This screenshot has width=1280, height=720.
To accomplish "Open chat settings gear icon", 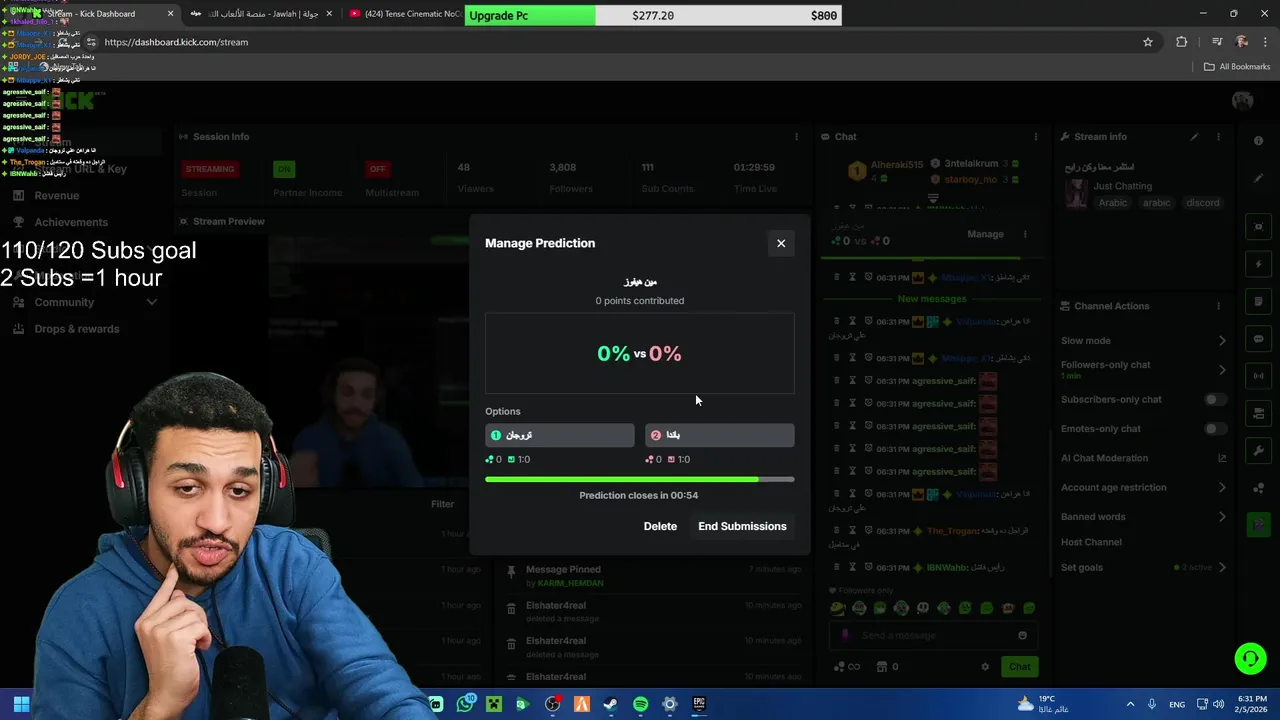I will [985, 667].
